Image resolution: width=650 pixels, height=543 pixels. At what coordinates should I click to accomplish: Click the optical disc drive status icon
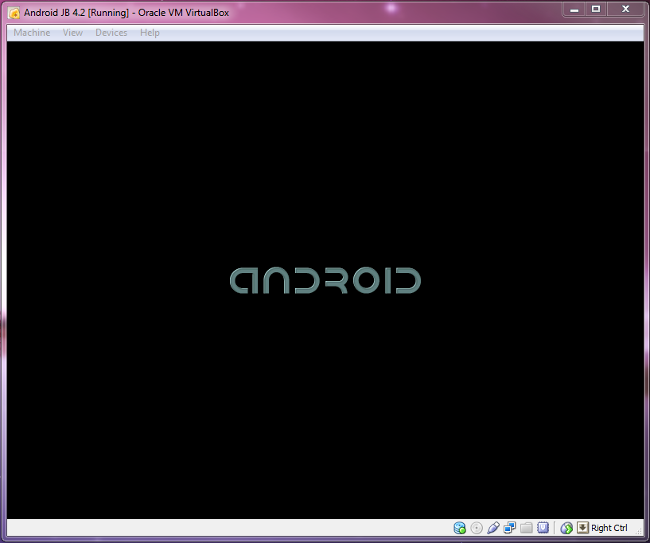tap(476, 528)
